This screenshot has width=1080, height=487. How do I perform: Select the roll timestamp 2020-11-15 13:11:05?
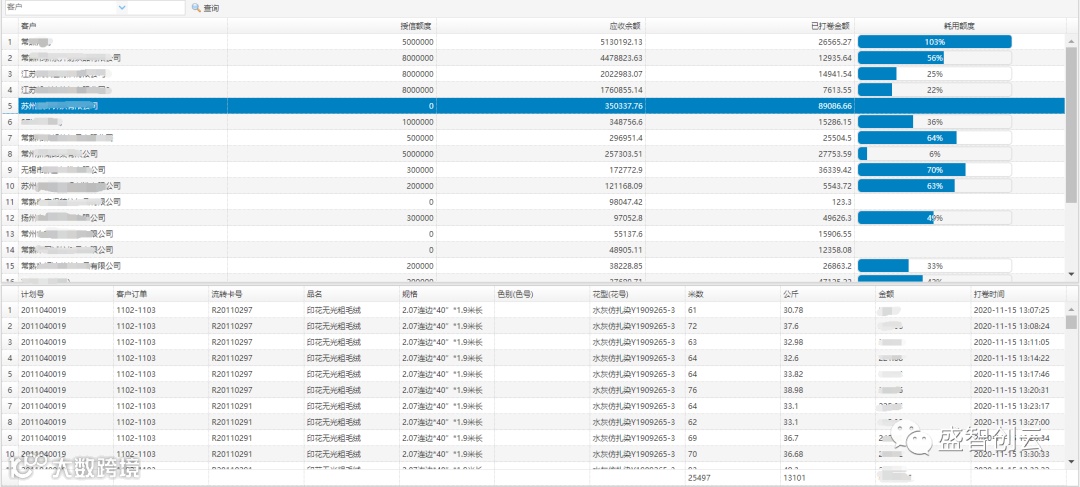(1011, 342)
